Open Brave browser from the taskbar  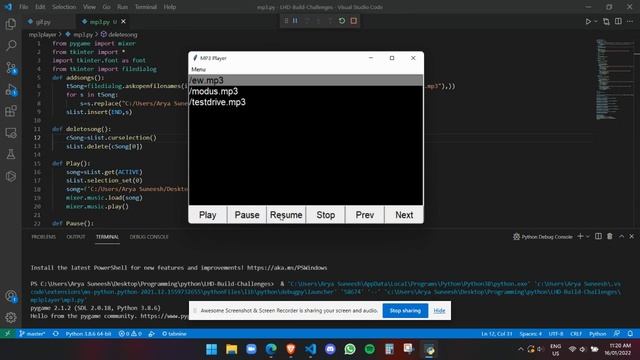[291, 349]
